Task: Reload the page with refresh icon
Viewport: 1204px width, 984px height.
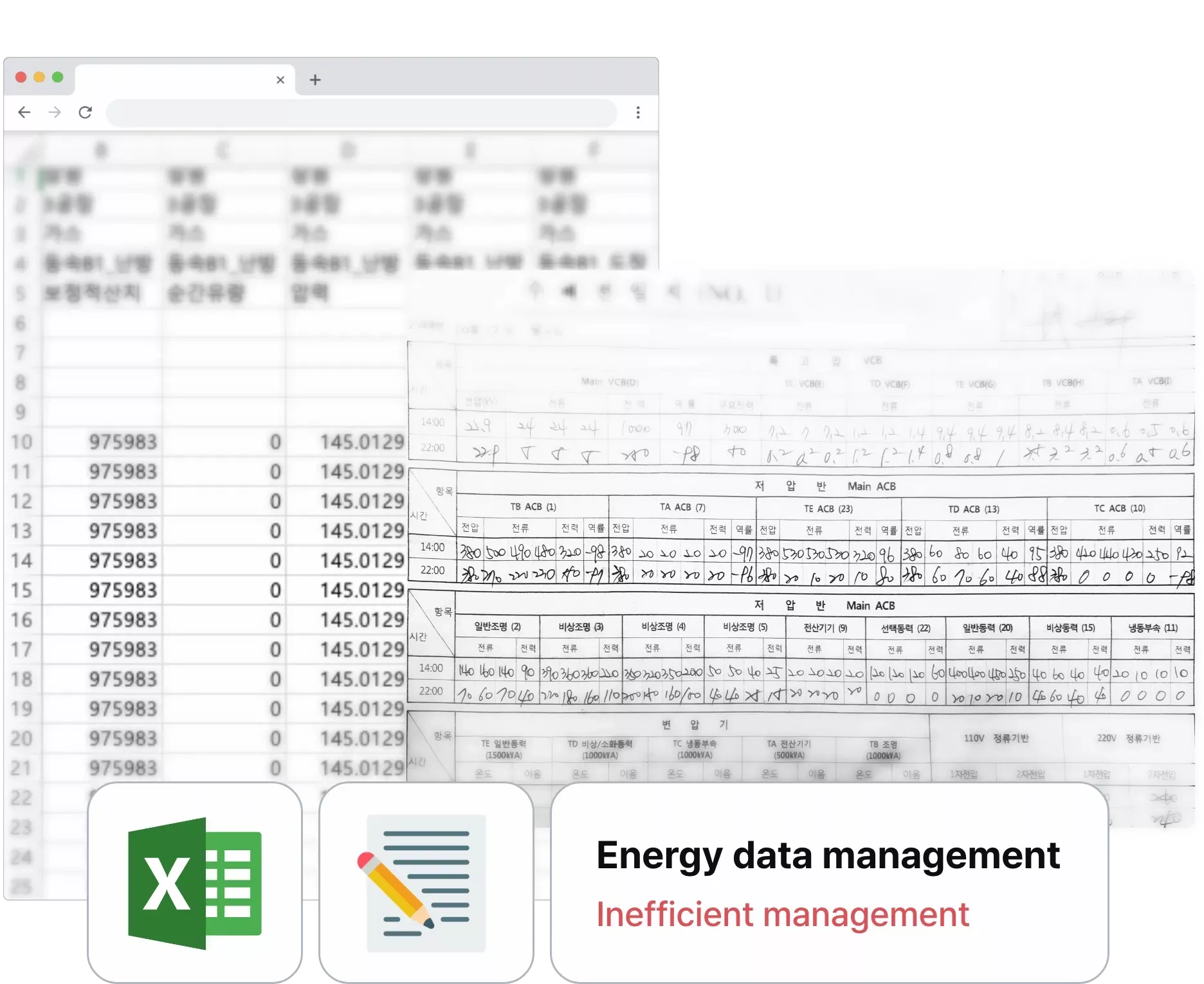Action: click(85, 113)
